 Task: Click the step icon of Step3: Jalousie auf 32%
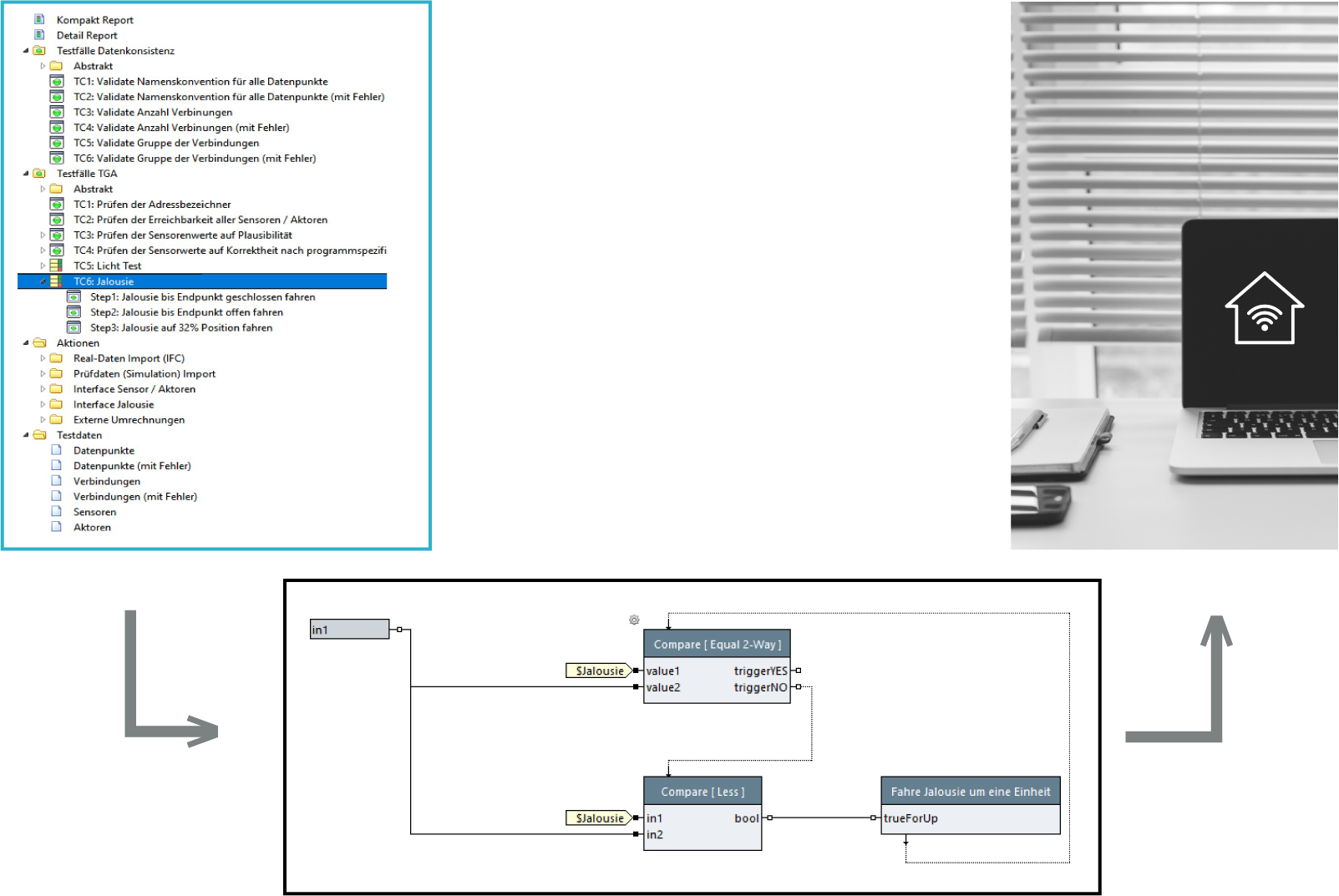[x=74, y=327]
